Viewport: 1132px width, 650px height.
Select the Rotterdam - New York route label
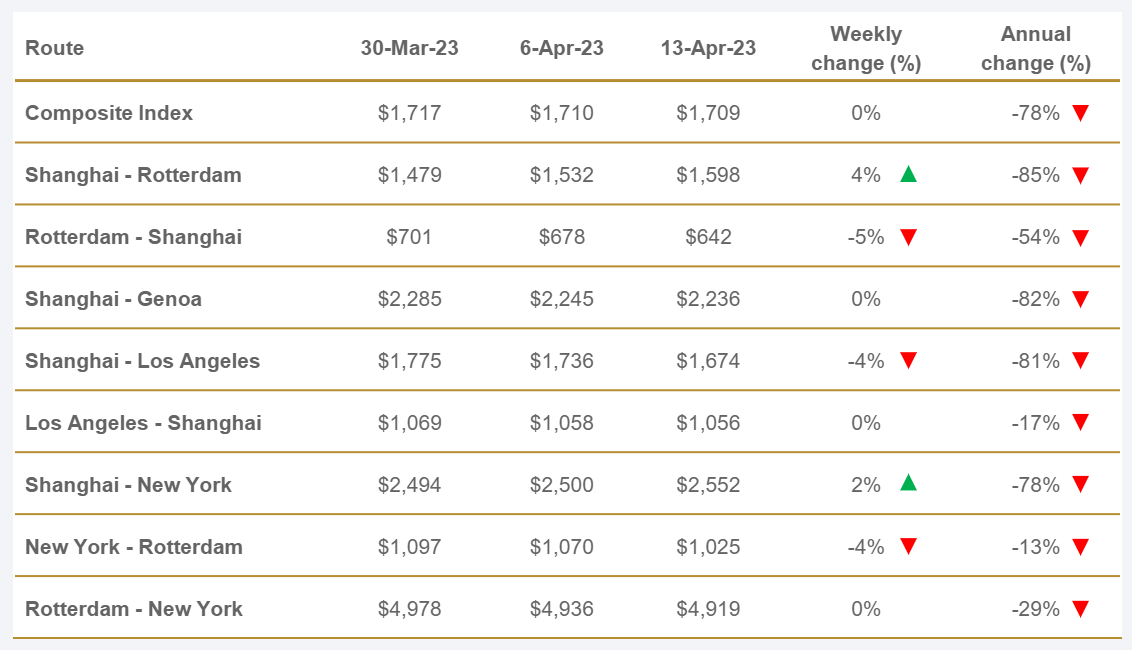tap(134, 609)
